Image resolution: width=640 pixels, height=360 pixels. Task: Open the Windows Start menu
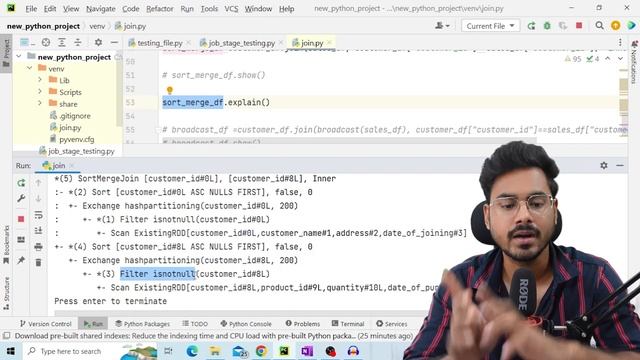coord(11,351)
